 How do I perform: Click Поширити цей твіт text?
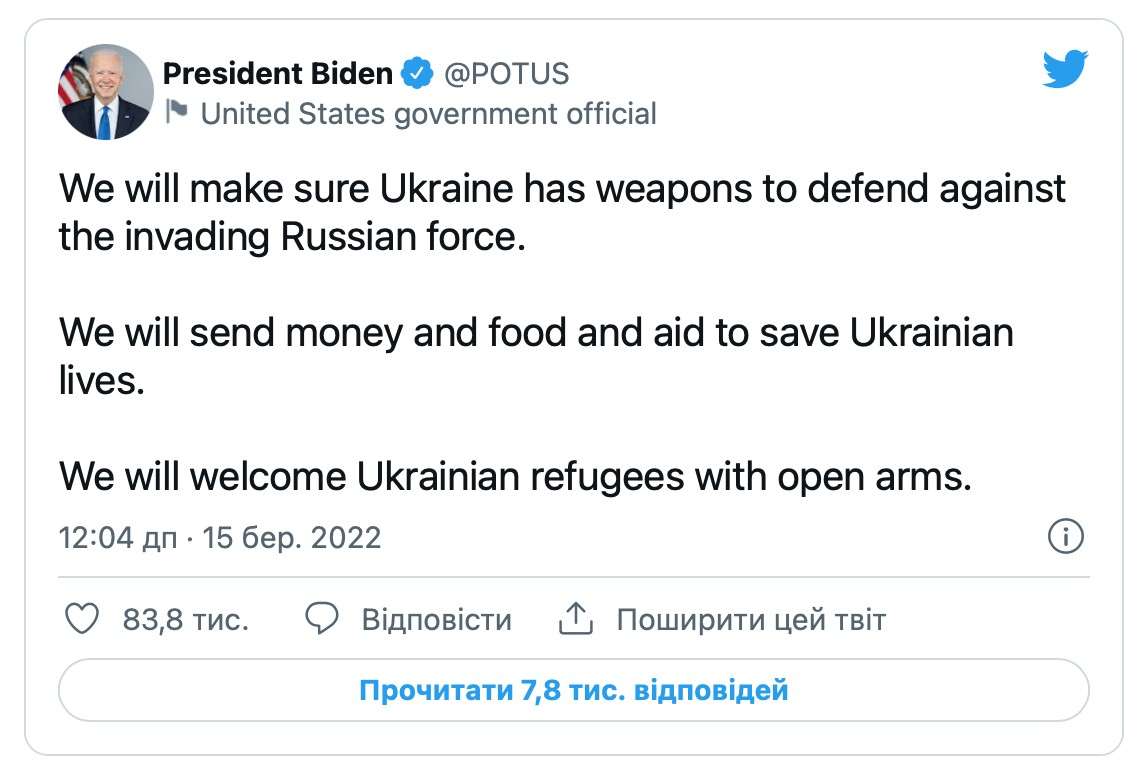[749, 619]
